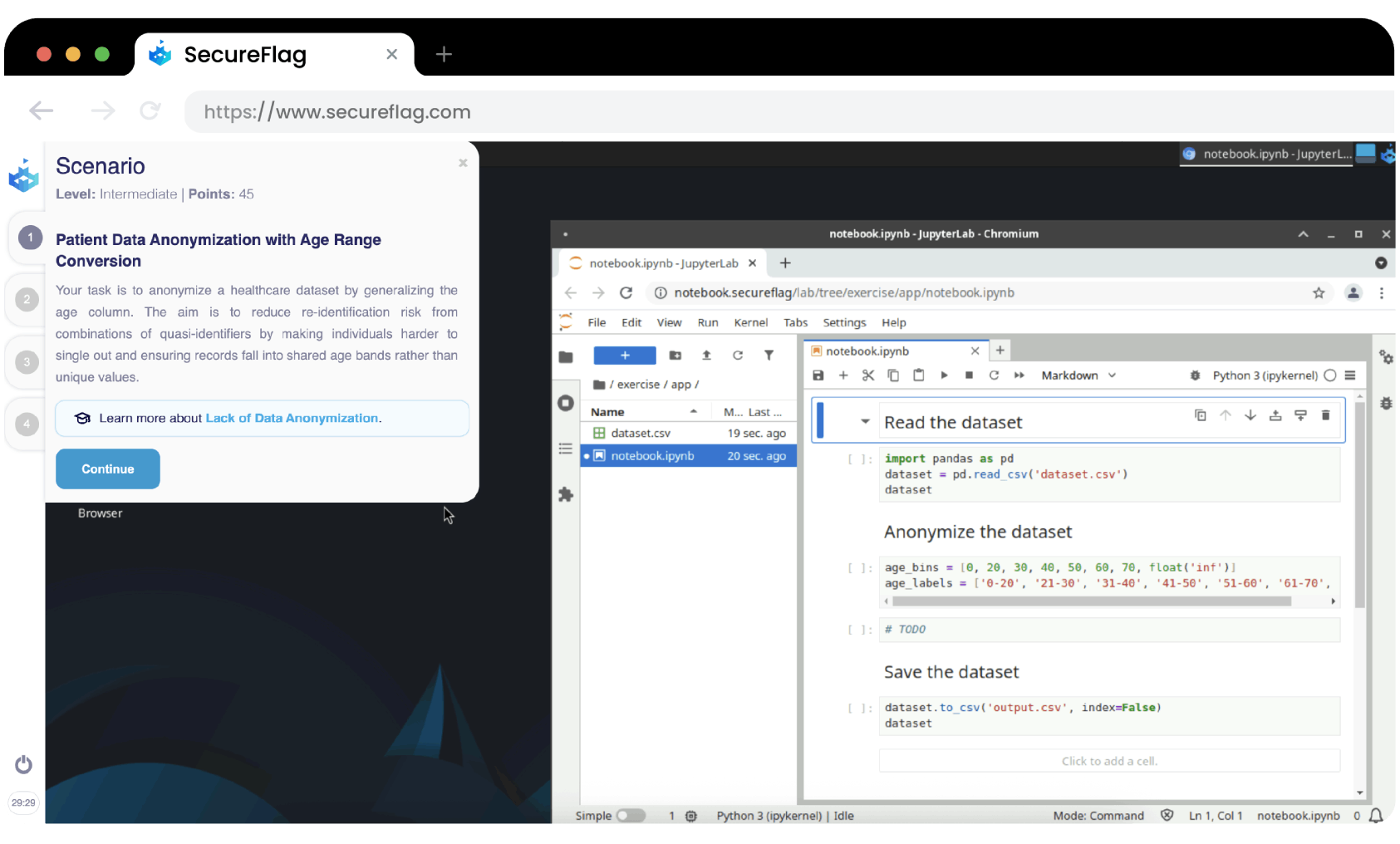The image size is (1400, 844).
Task: Click the power icon in SecureFlag sidebar
Action: (23, 764)
